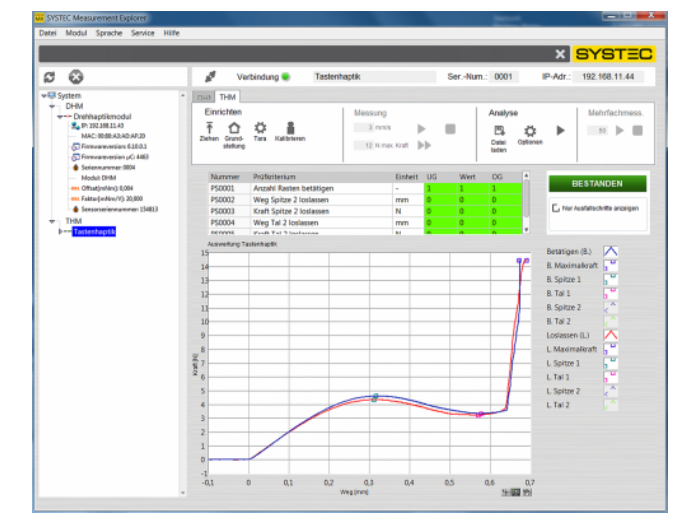Screen dimensions: 700x525
Task: Toggle B. Spitze 2 marker swatch
Action: (610, 307)
